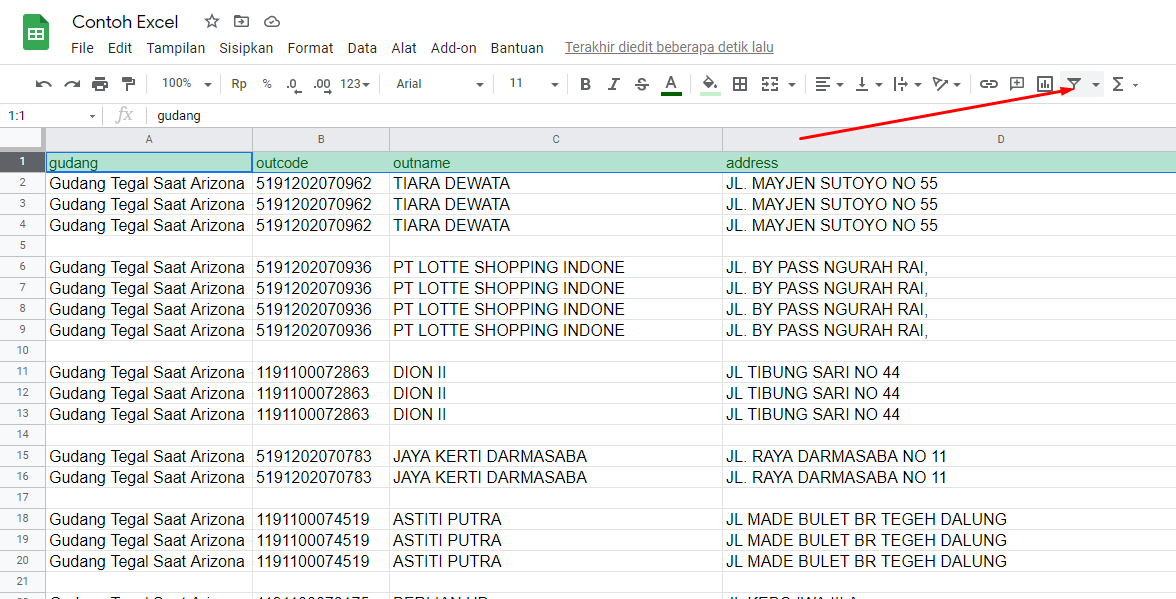
Task: Click the formula bar containing gudang
Action: click(663, 115)
